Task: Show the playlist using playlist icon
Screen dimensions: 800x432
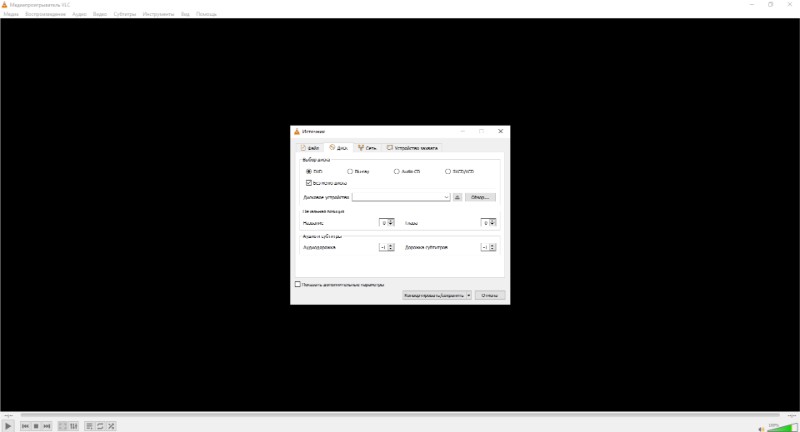Action: point(89,426)
